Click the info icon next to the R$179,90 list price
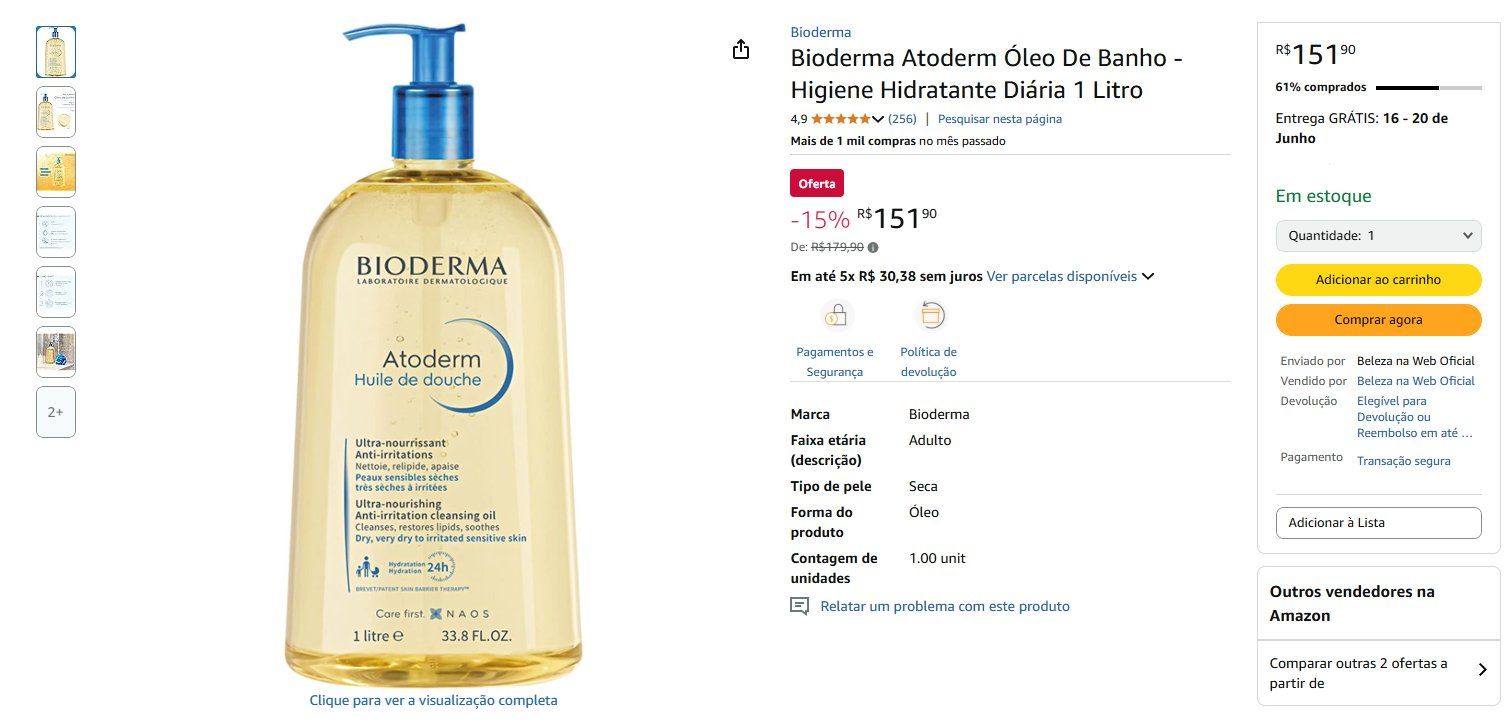1512x722 pixels. pos(873,247)
